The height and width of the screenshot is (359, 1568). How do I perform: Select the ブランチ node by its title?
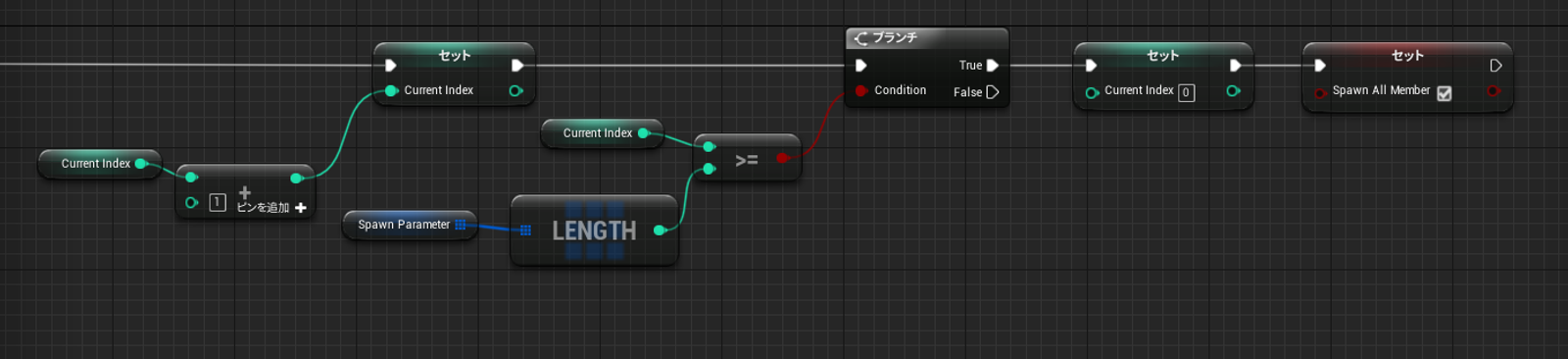(x=895, y=37)
